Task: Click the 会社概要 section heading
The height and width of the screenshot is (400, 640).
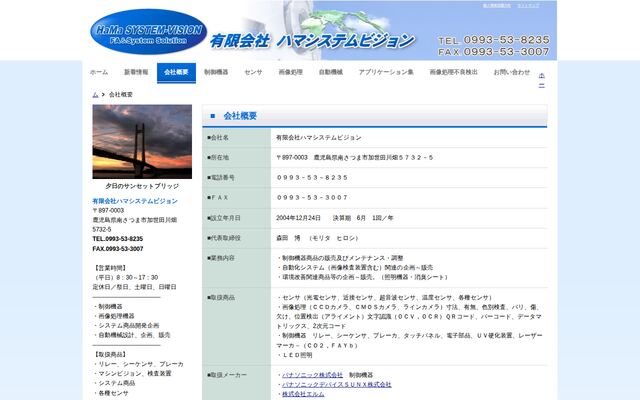Action: point(240,116)
